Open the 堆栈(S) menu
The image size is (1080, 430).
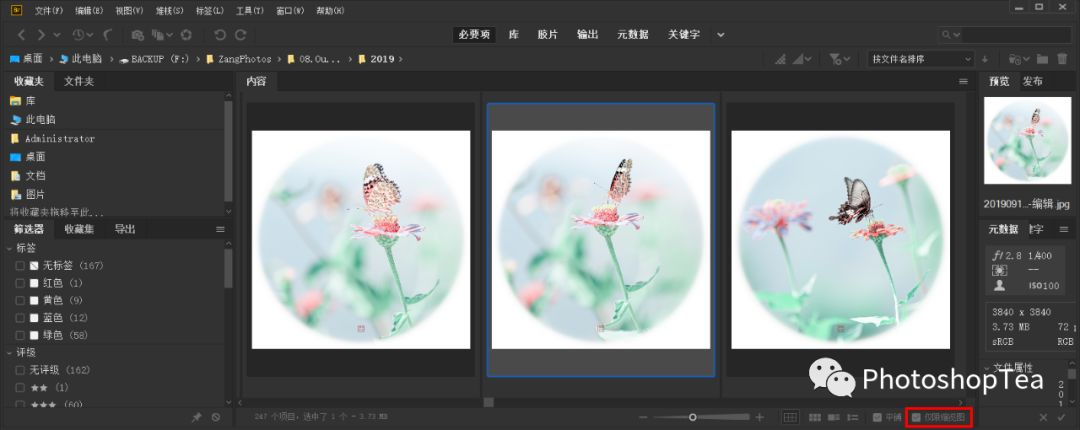(x=169, y=10)
